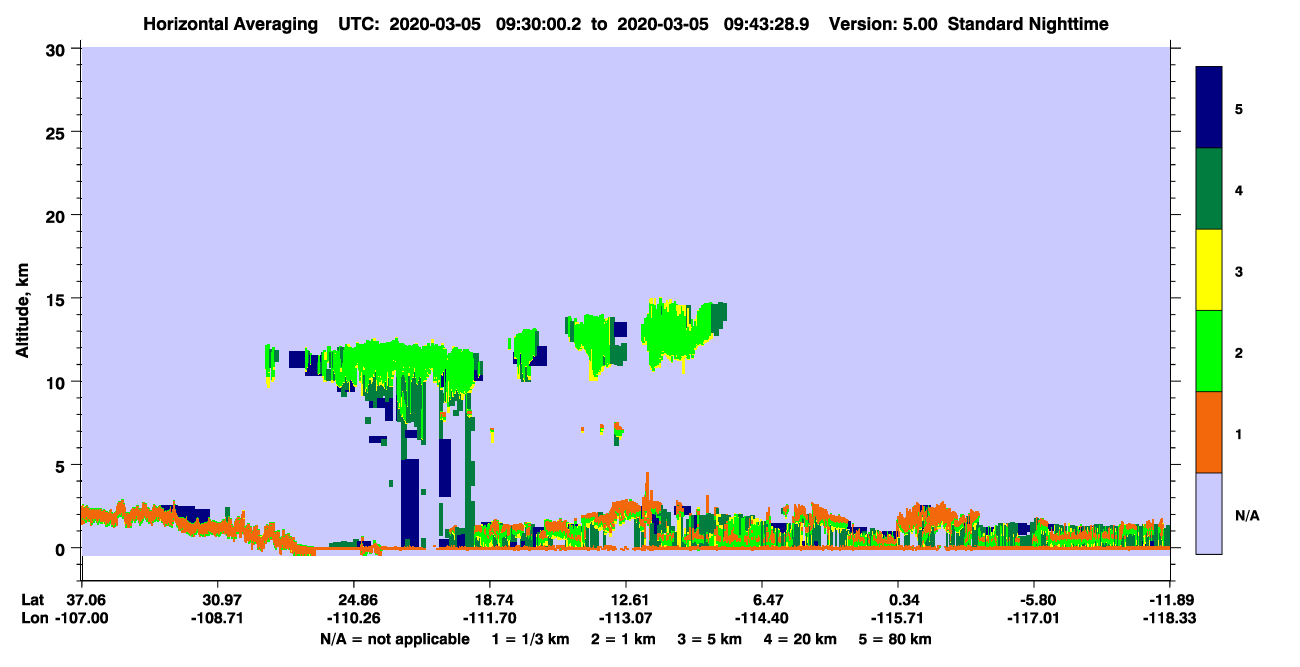Click longitude value '-114.40'
Viewport: 1300px width, 667px height.
pos(762,618)
